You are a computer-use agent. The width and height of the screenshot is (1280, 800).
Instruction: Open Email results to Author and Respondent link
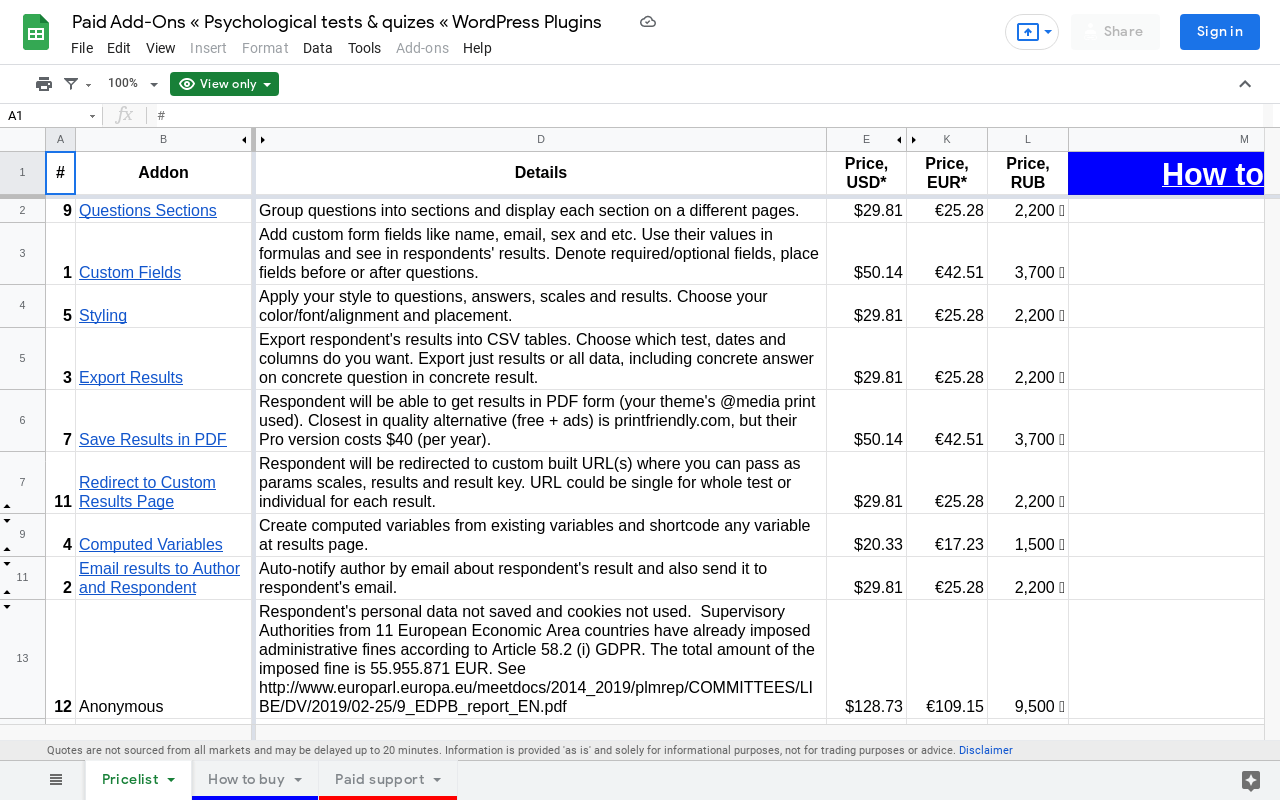(x=159, y=578)
